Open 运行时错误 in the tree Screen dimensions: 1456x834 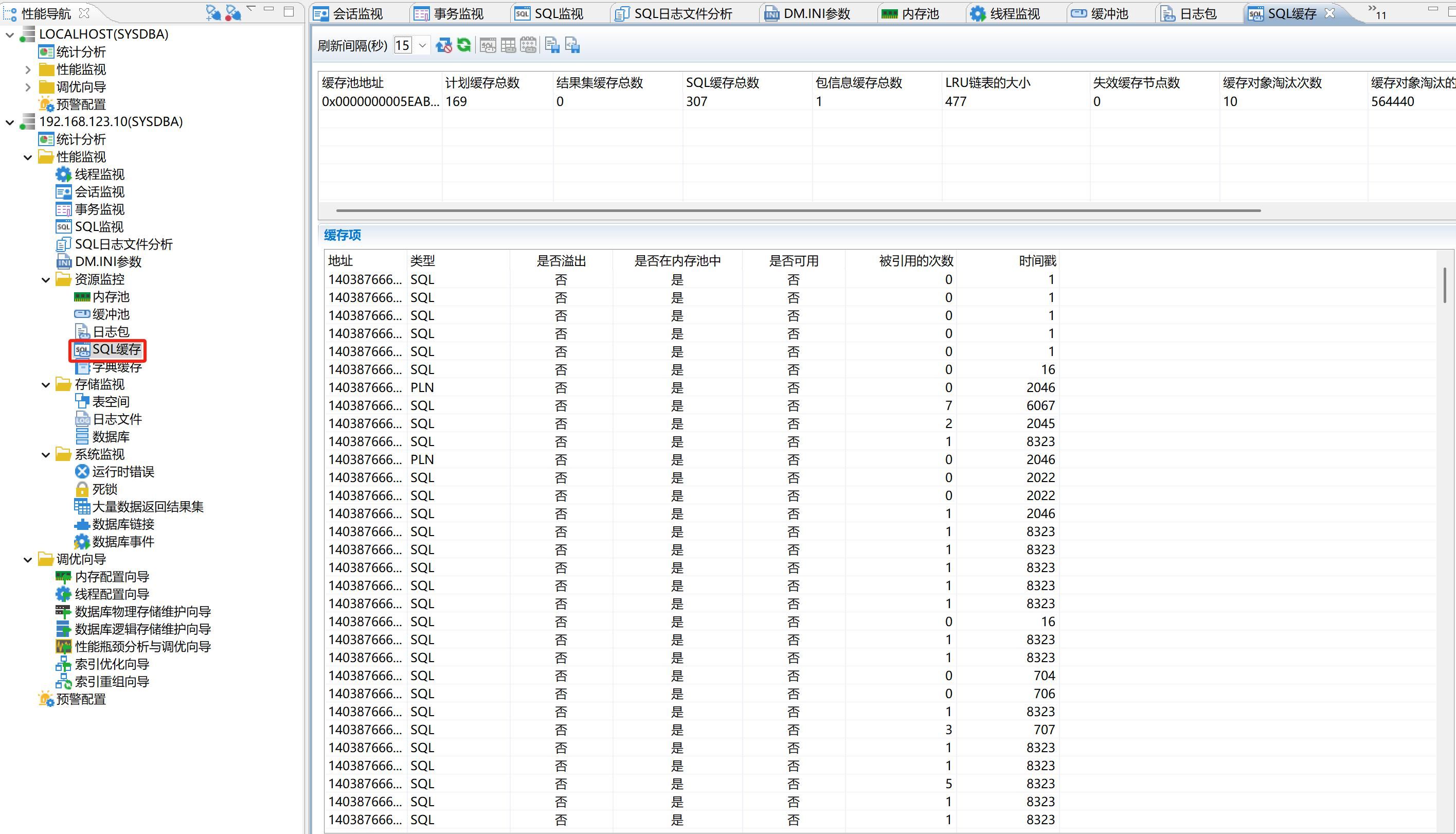[x=115, y=471]
